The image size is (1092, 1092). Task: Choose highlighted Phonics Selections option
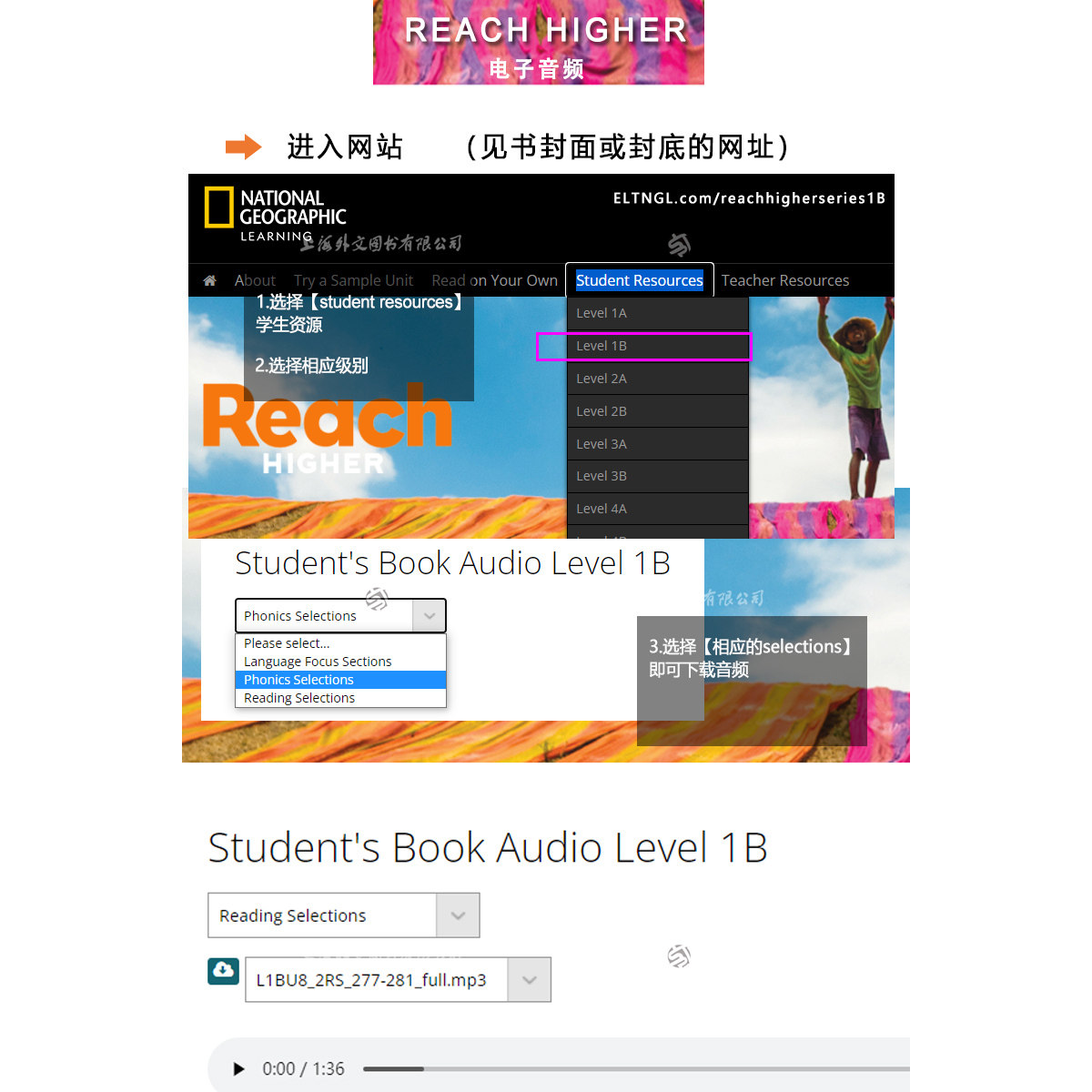tap(340, 680)
